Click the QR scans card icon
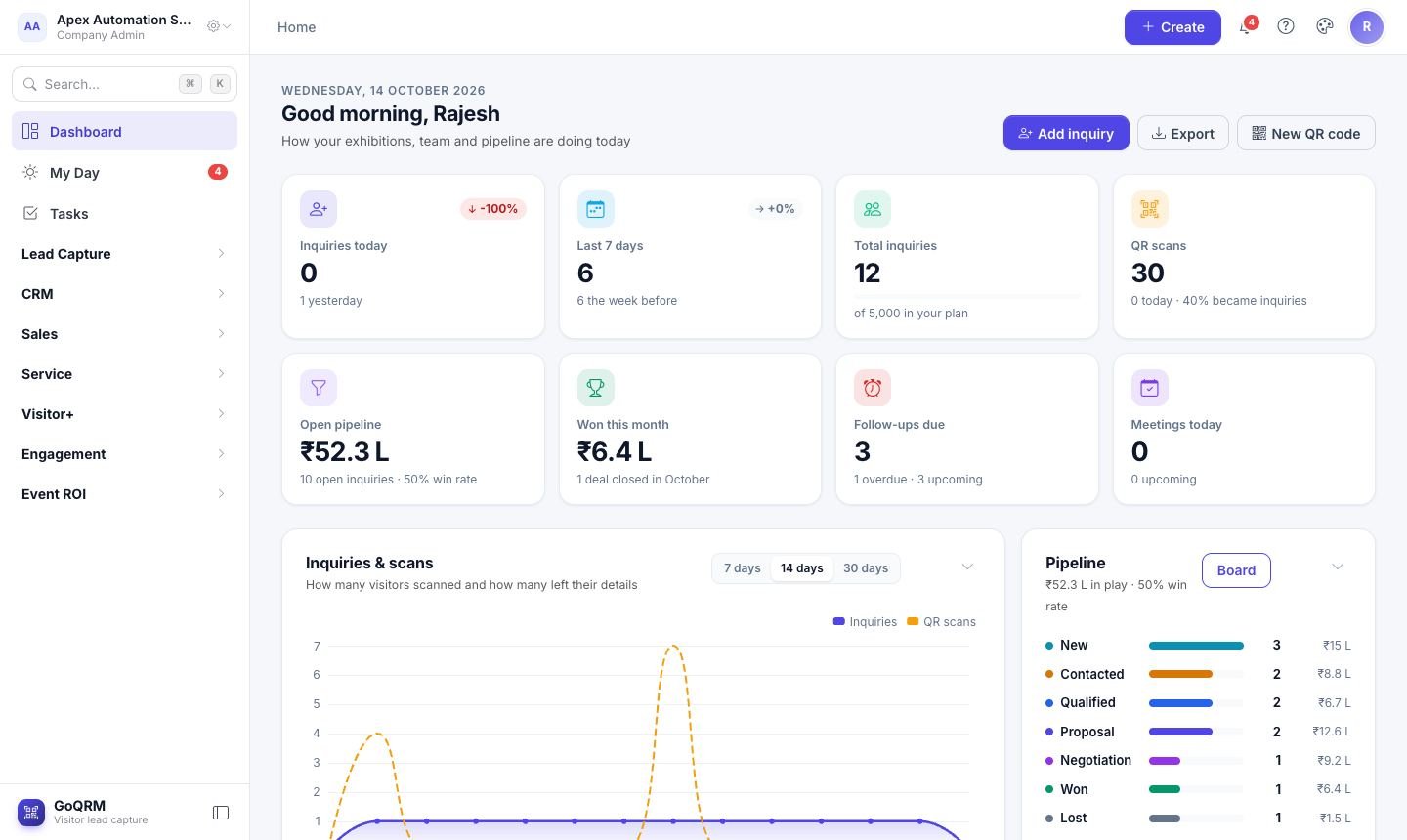Screen dimensions: 1407x840 coord(1149,209)
